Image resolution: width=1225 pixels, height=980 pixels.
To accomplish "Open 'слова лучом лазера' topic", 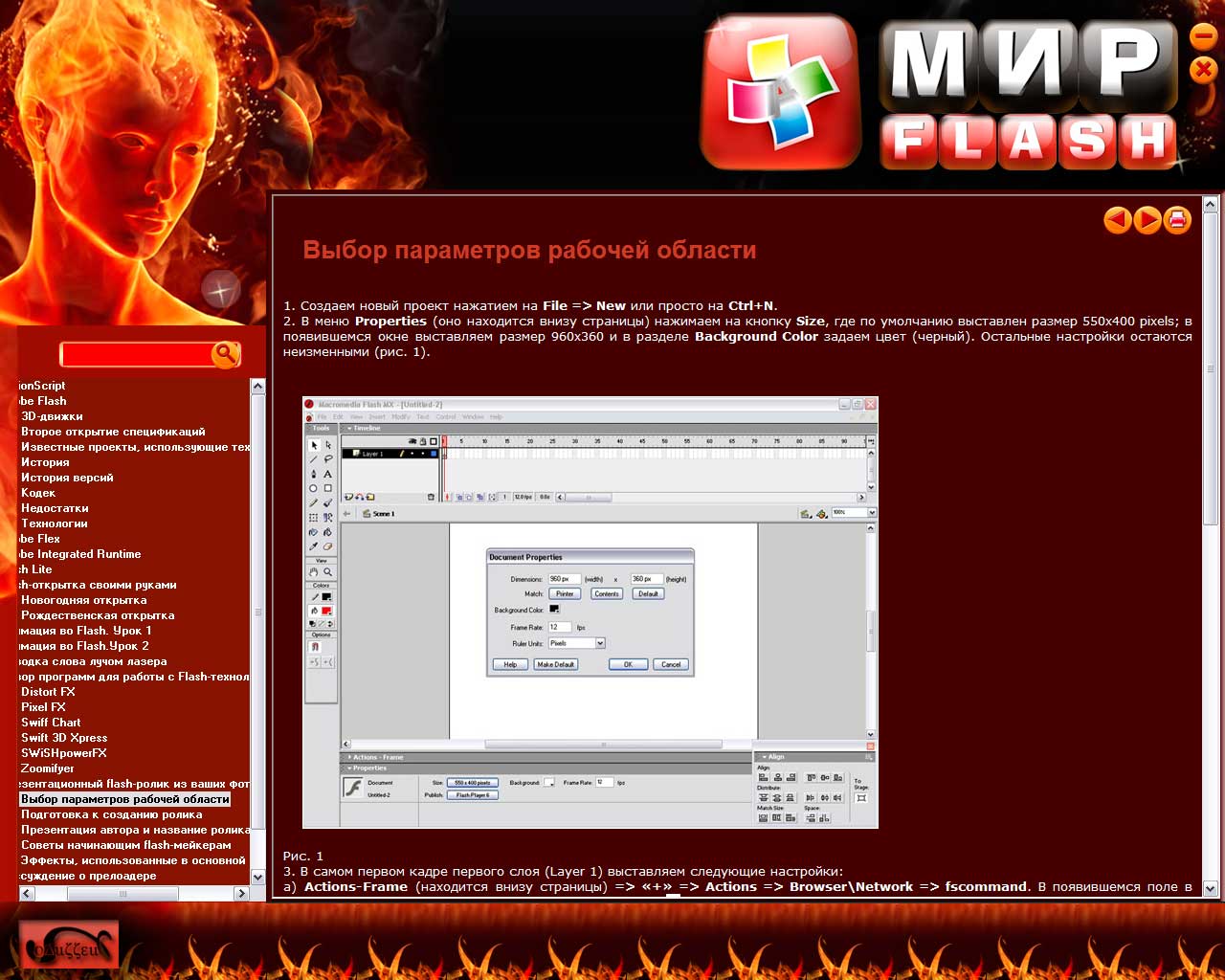I will [x=93, y=661].
